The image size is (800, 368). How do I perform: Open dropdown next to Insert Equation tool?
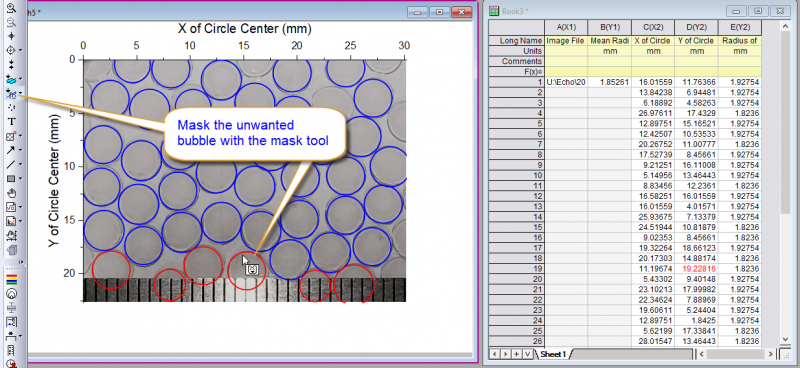coord(20,207)
